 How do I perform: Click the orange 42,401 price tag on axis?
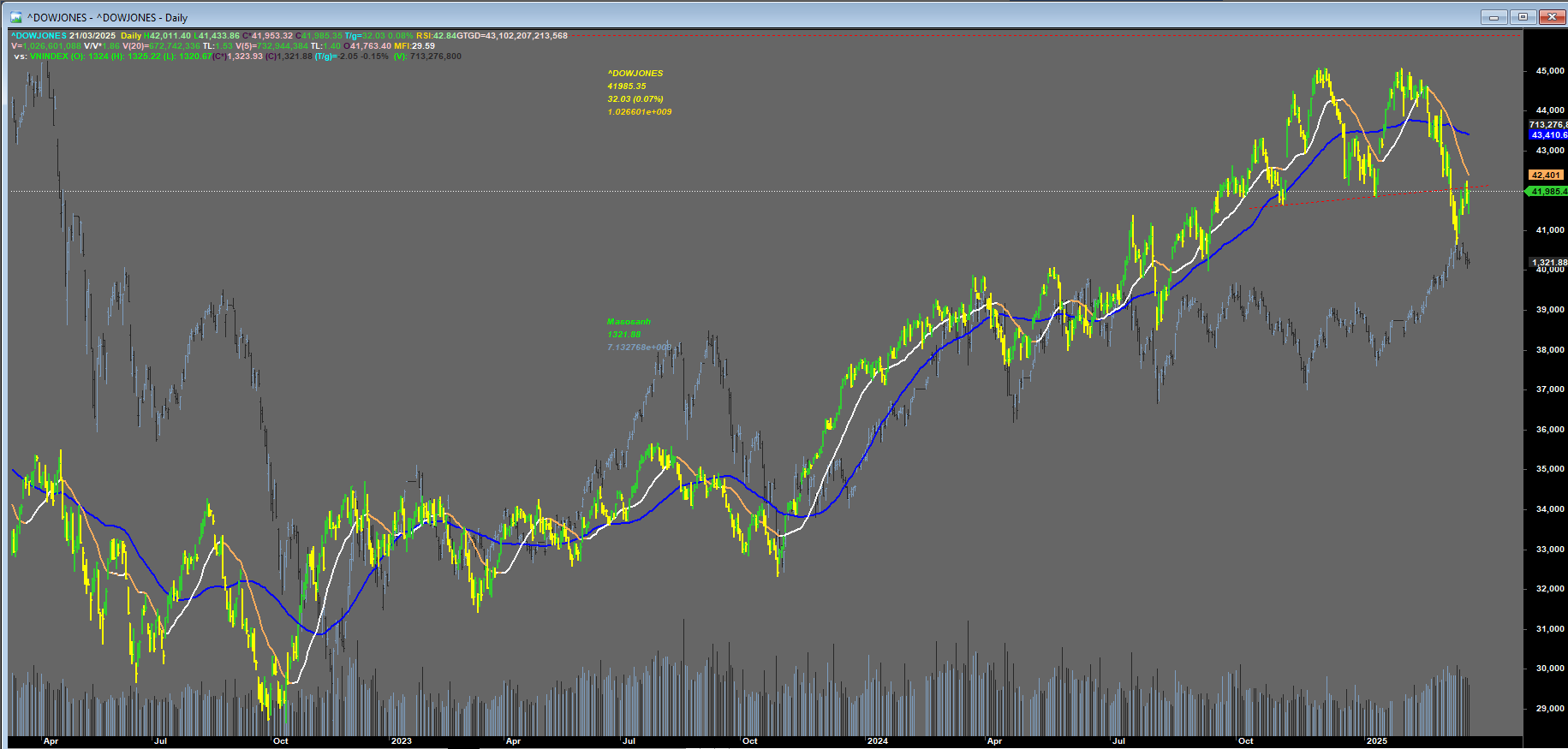(x=1547, y=175)
